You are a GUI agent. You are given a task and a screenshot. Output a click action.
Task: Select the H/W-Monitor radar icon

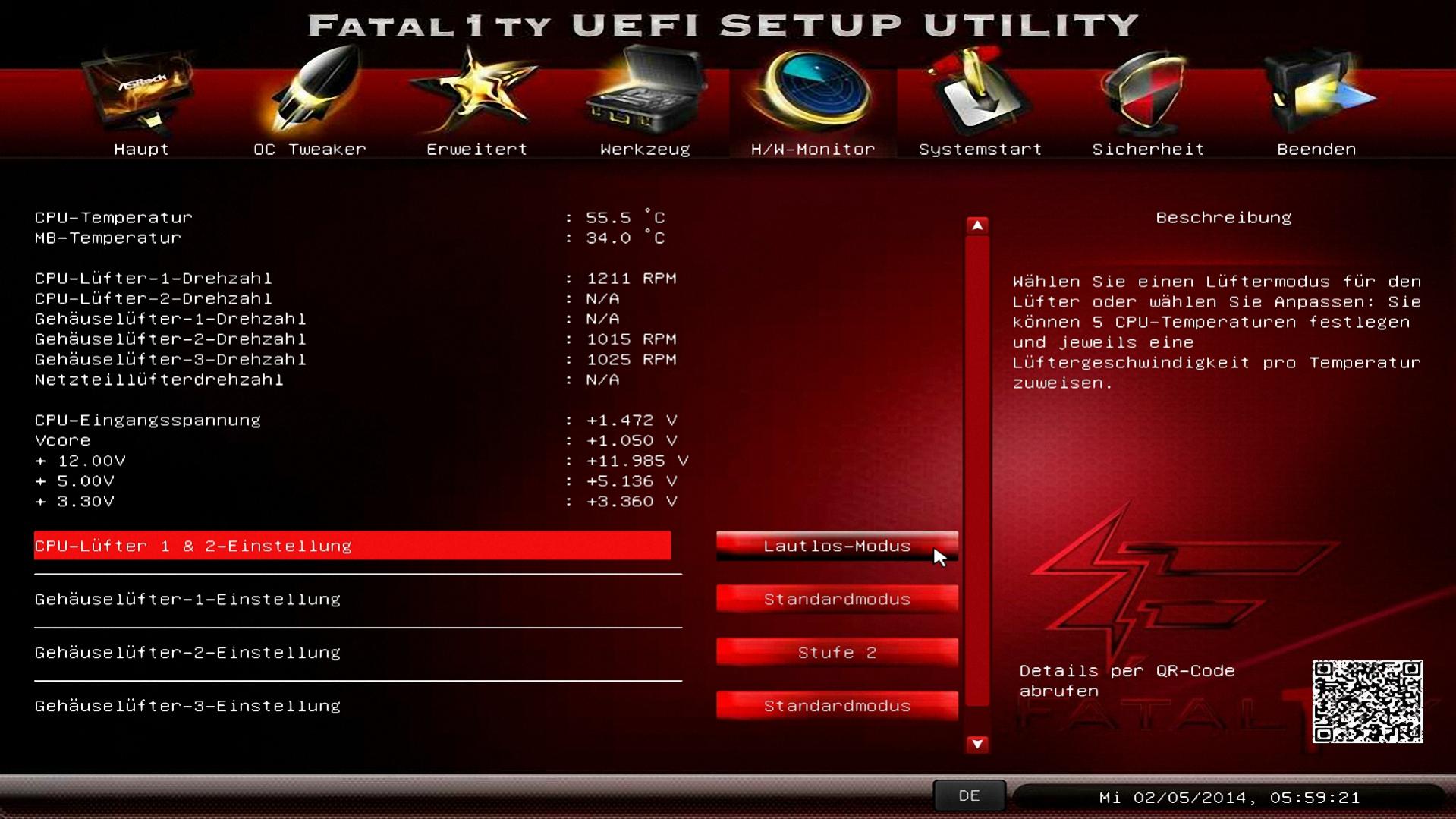[813, 91]
